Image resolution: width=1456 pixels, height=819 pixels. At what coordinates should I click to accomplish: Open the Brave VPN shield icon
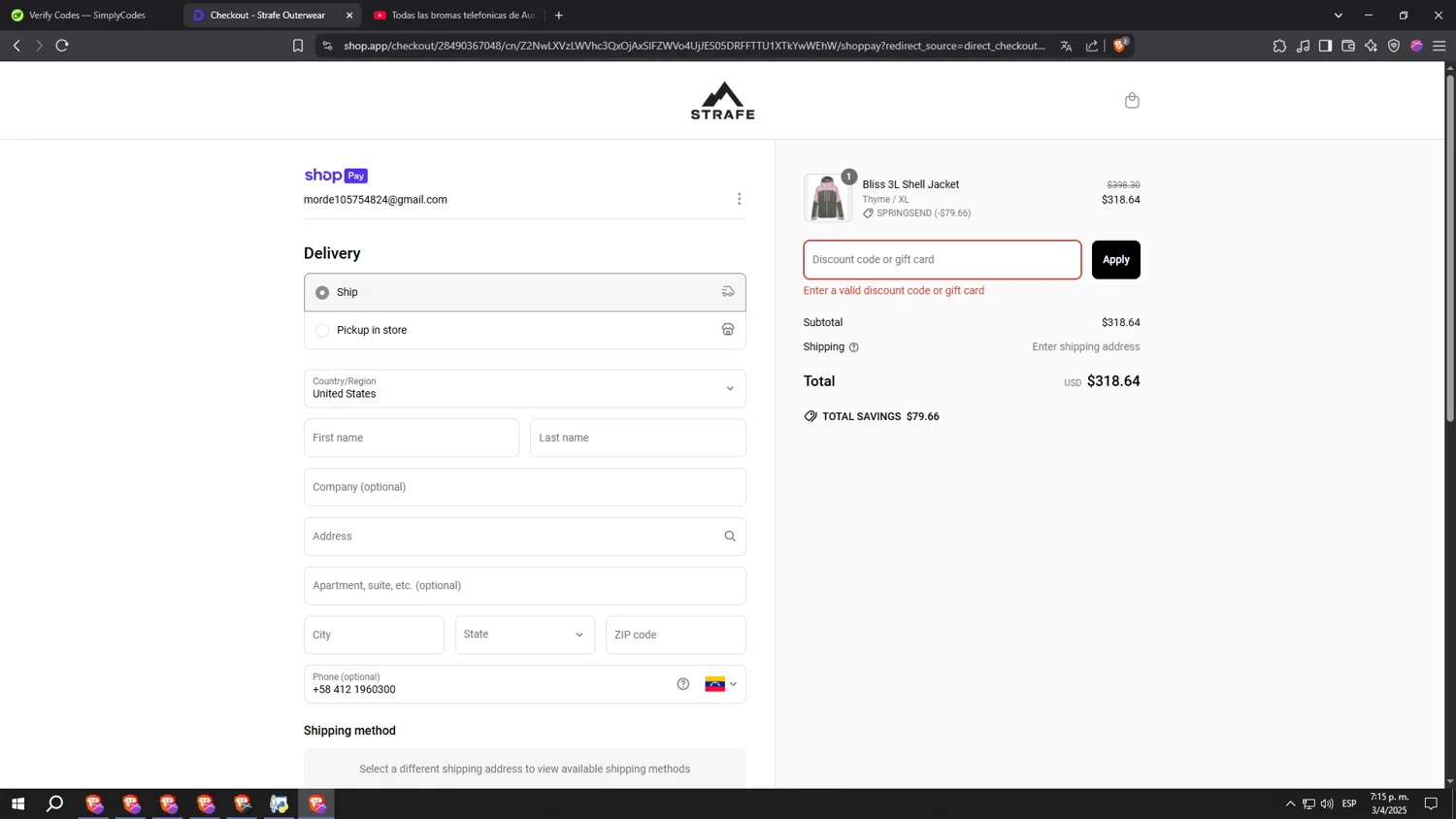tap(1394, 46)
